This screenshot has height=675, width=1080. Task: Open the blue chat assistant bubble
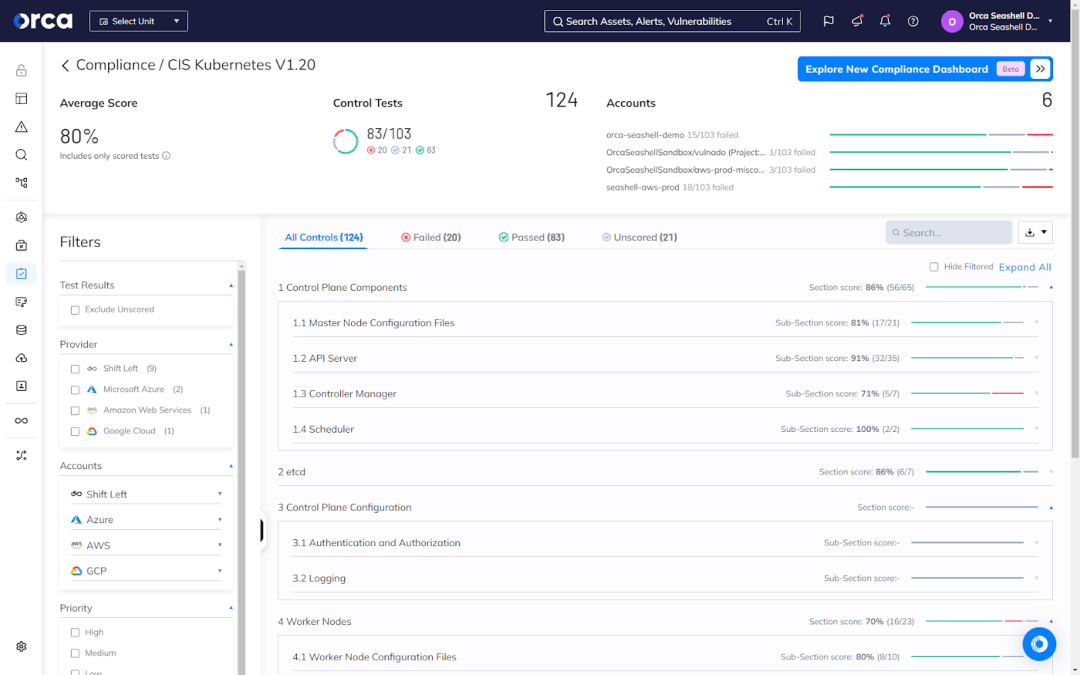click(x=1039, y=644)
